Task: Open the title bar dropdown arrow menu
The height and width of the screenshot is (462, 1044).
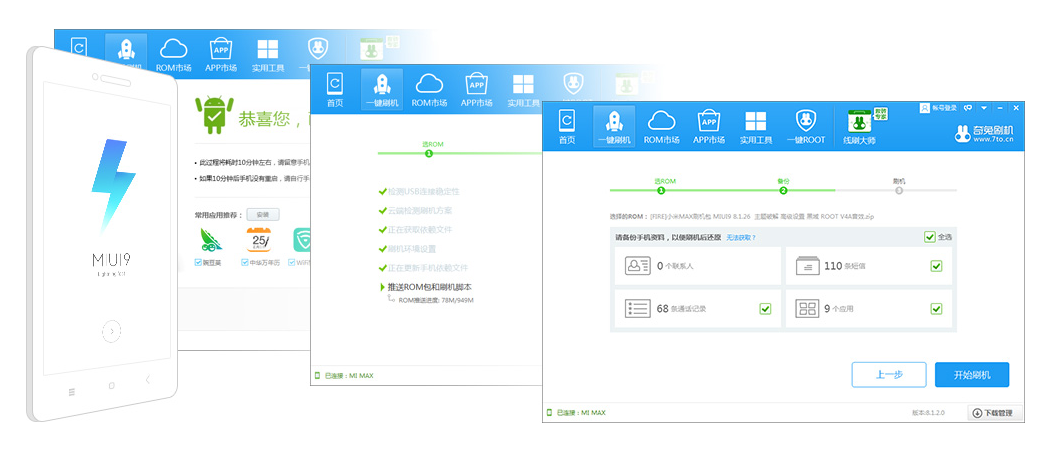Action: pyautogui.click(x=984, y=108)
